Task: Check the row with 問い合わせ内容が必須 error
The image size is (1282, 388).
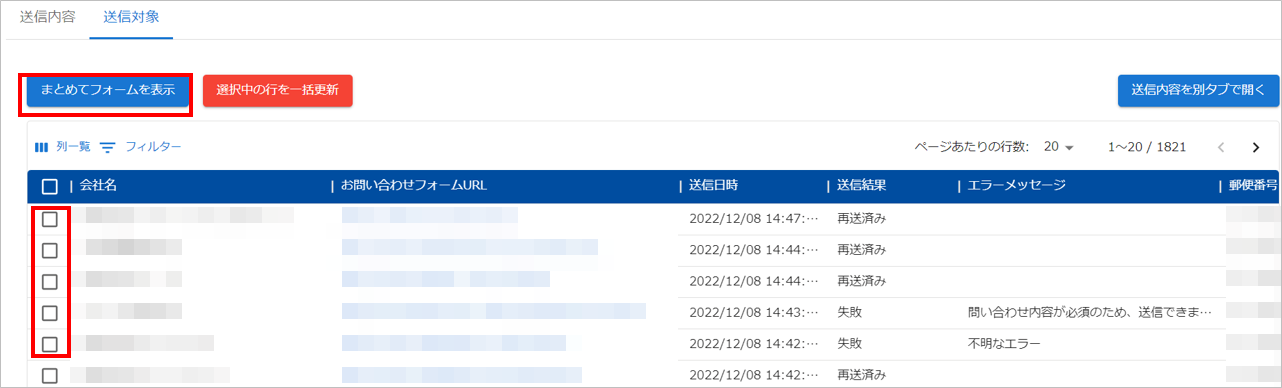Action: [50, 313]
